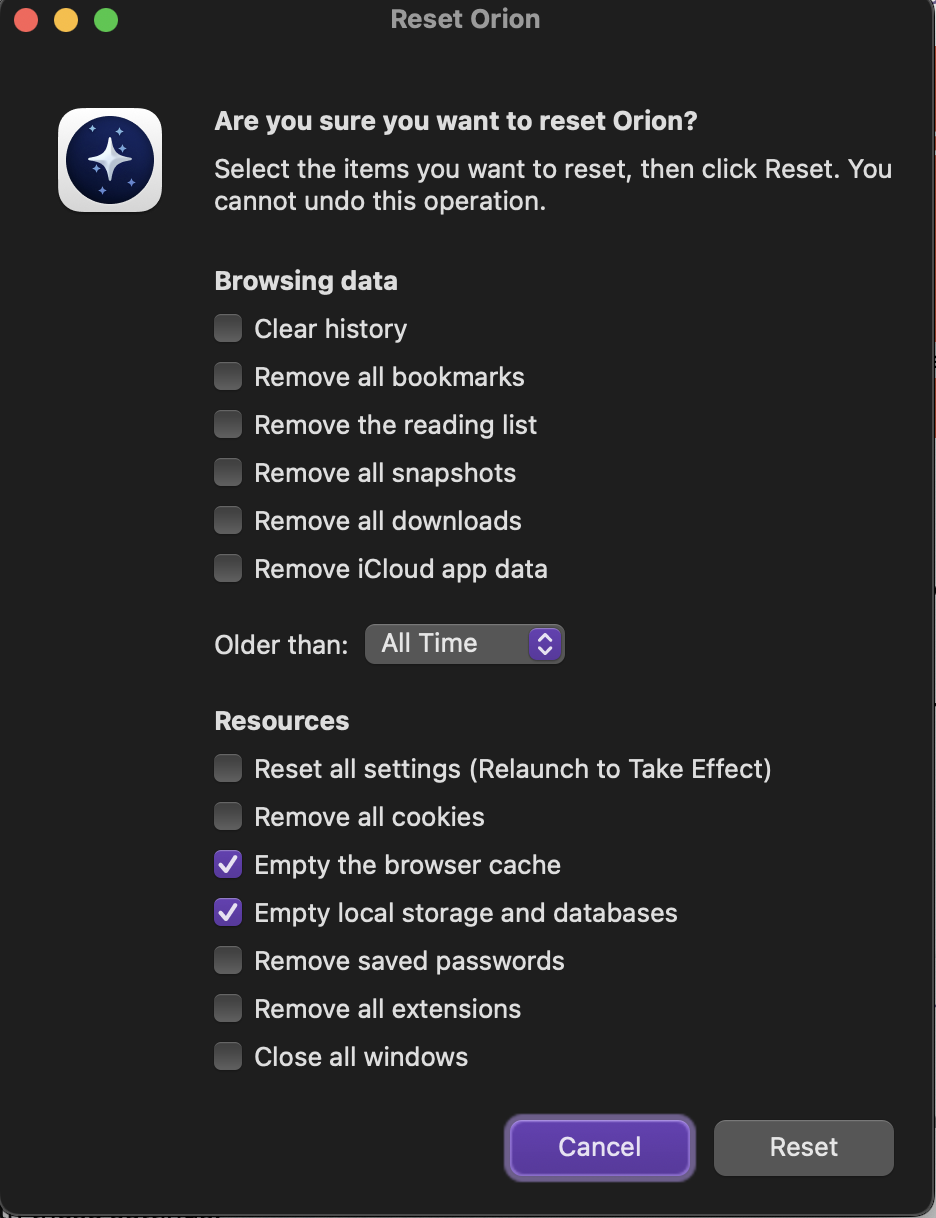Open the Older than time dropdown
This screenshot has height=1218, width=936.
pos(464,644)
